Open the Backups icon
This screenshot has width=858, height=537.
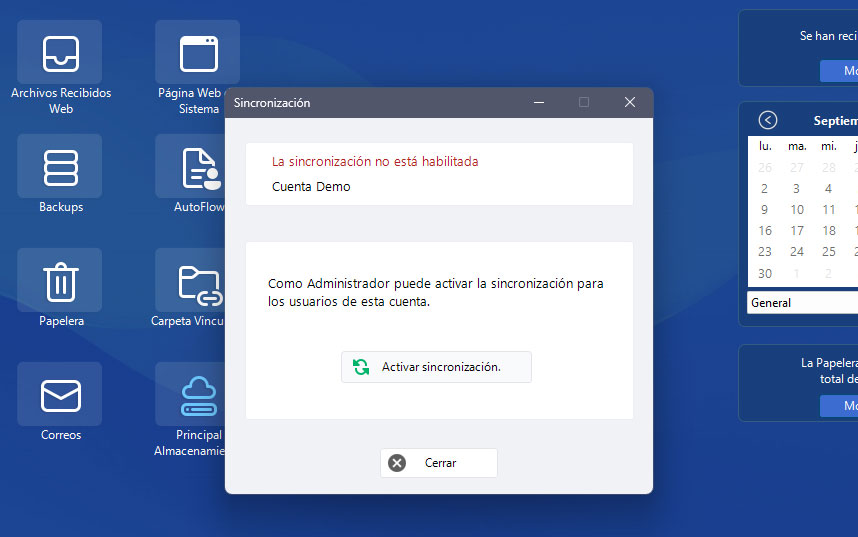tap(60, 166)
